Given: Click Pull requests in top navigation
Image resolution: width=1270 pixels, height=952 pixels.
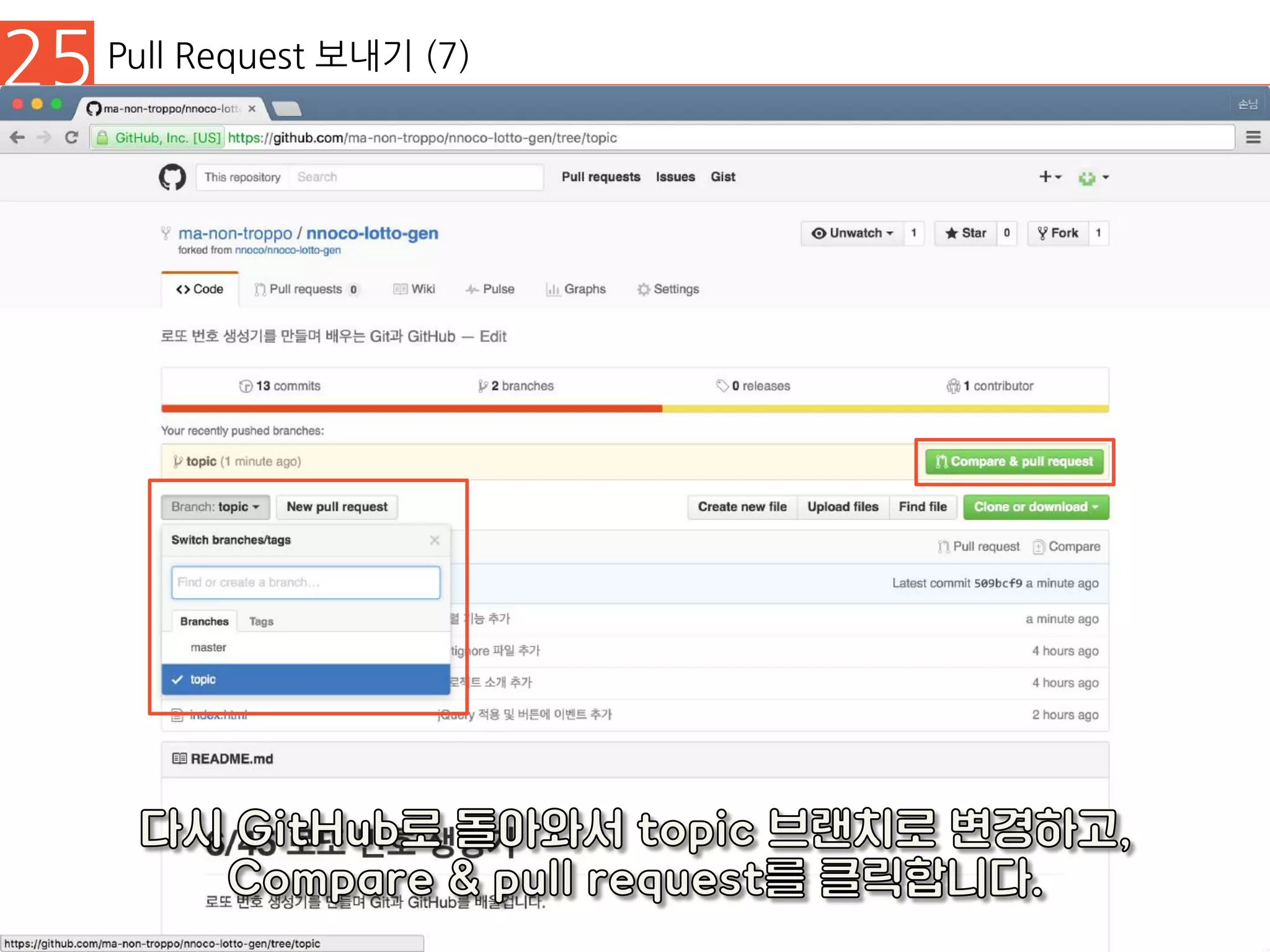Looking at the screenshot, I should (x=601, y=177).
